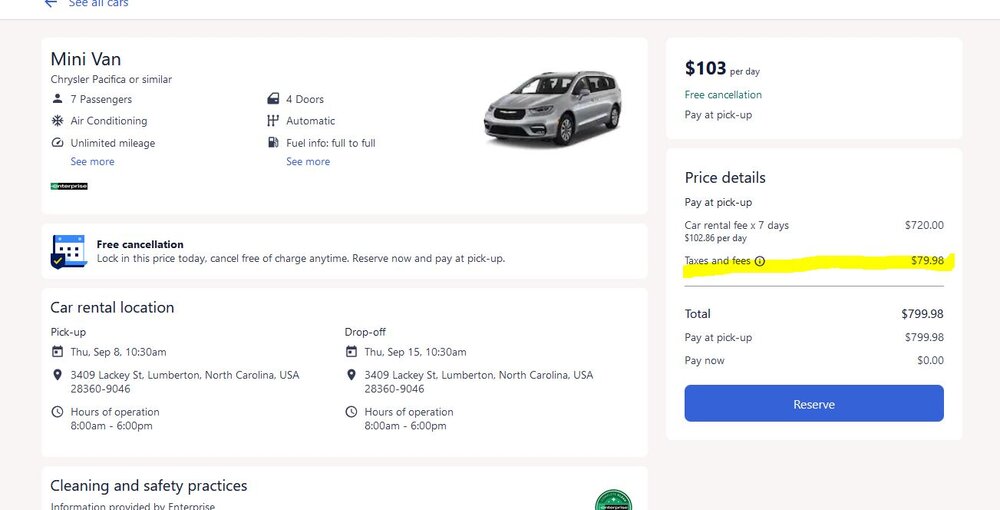The image size is (1000, 510).
Task: Click the pick-up hours clock icon
Action: coord(57,412)
